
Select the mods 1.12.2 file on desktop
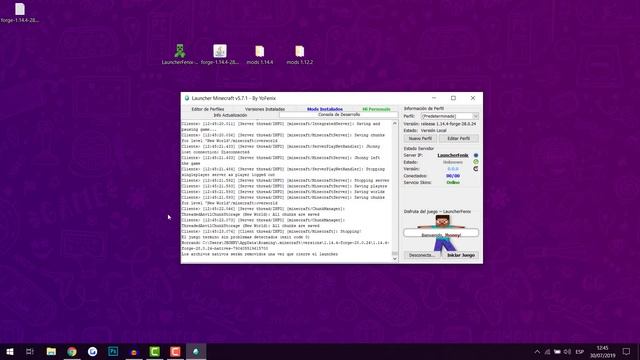300,51
